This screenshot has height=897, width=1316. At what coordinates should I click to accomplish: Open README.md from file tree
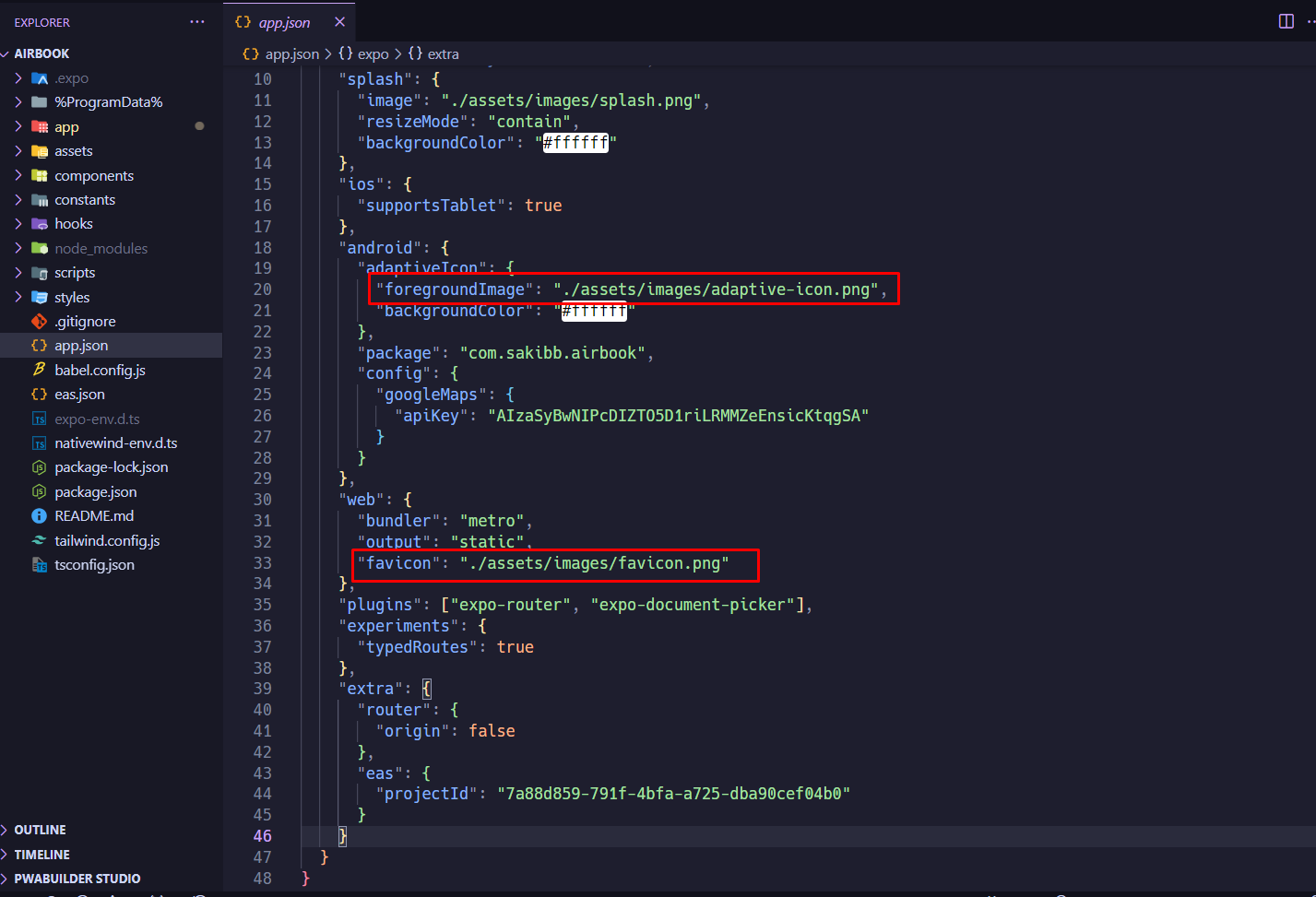tap(94, 516)
